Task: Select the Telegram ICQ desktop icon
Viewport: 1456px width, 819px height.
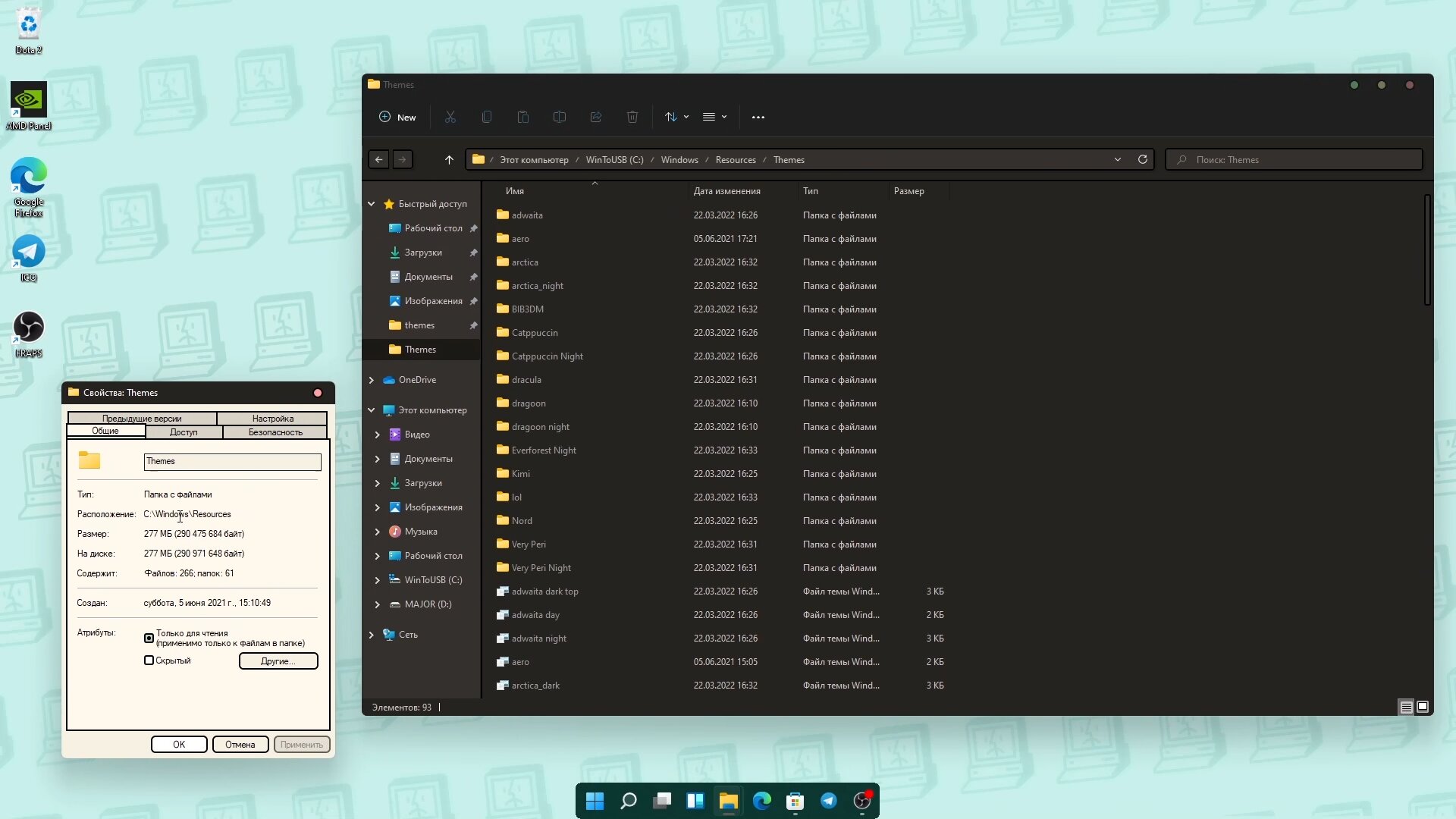Action: coord(29,259)
